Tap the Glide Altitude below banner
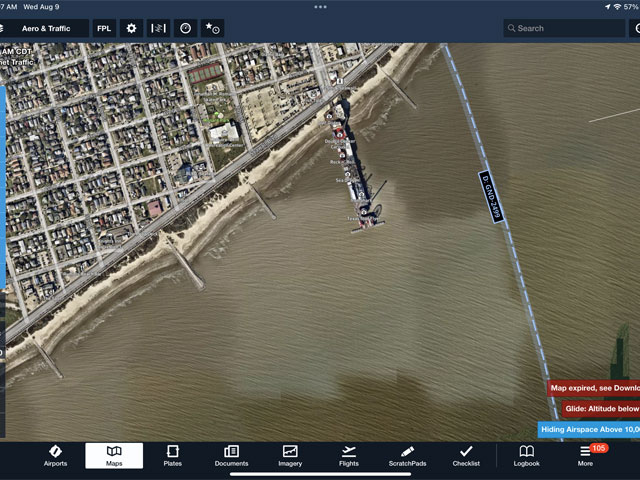Viewport: 640px width, 480px height. (601, 409)
